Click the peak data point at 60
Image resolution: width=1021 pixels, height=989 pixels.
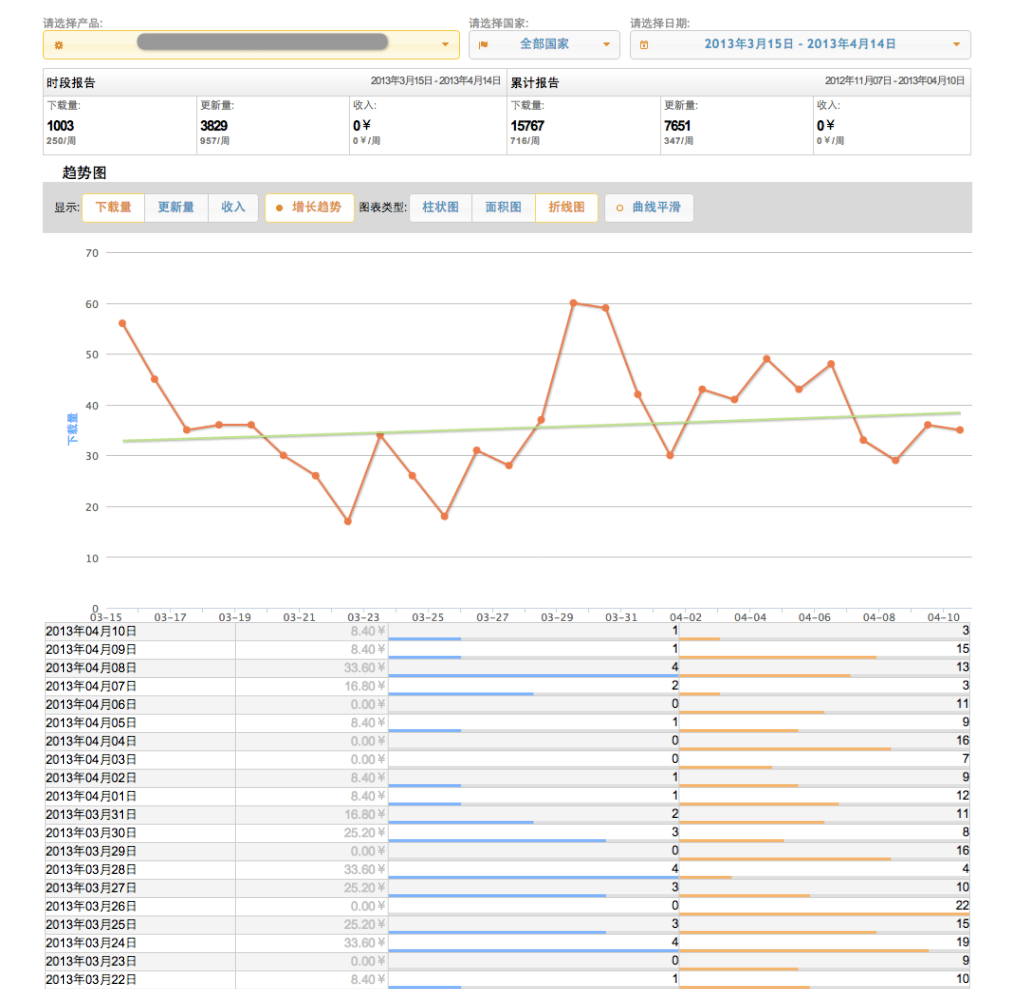coord(573,302)
